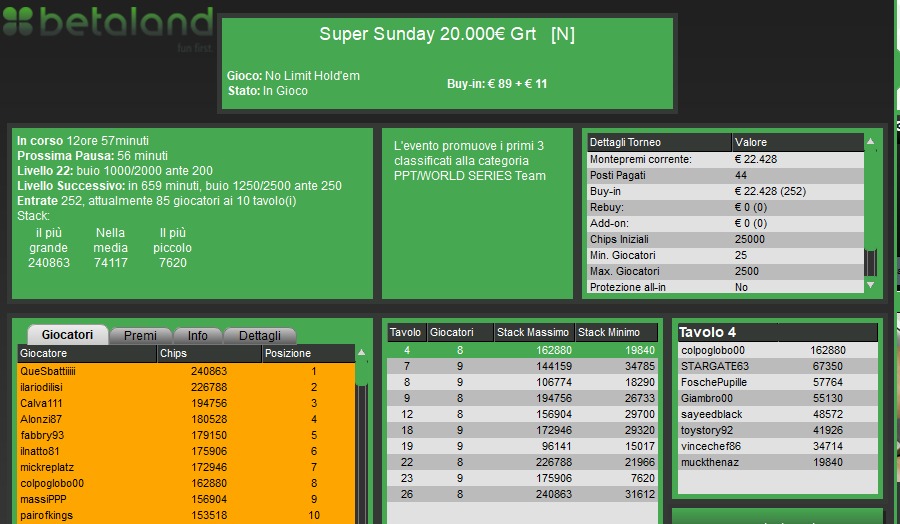
Task: Select table 26 row
Action: (522, 494)
